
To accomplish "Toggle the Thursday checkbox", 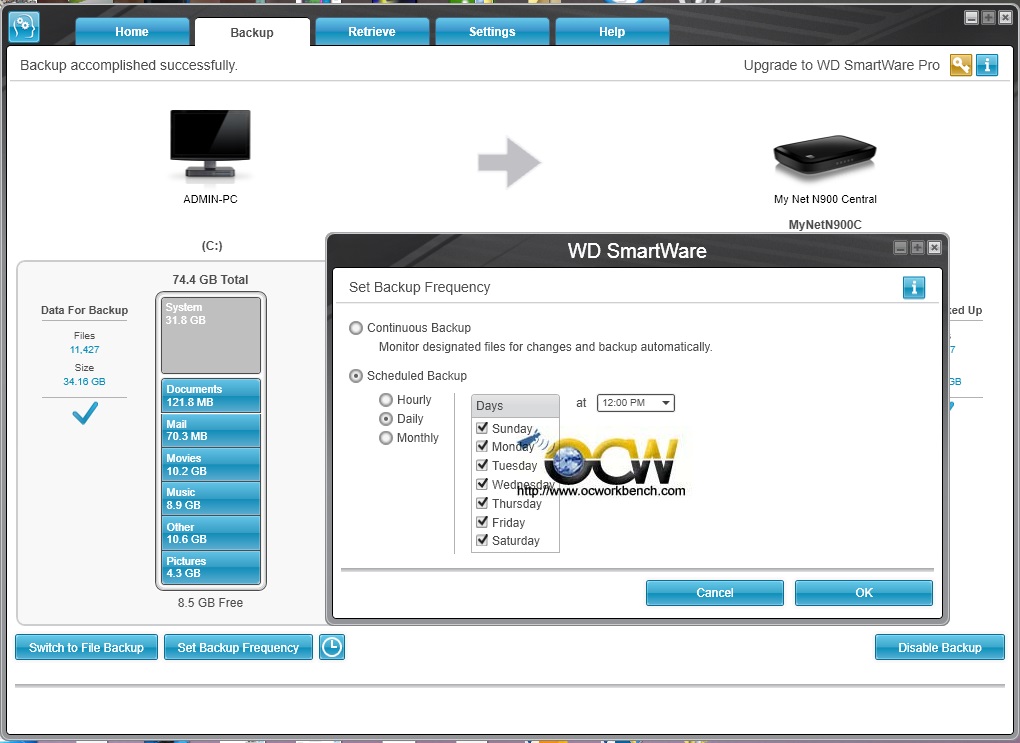I will pyautogui.click(x=482, y=502).
